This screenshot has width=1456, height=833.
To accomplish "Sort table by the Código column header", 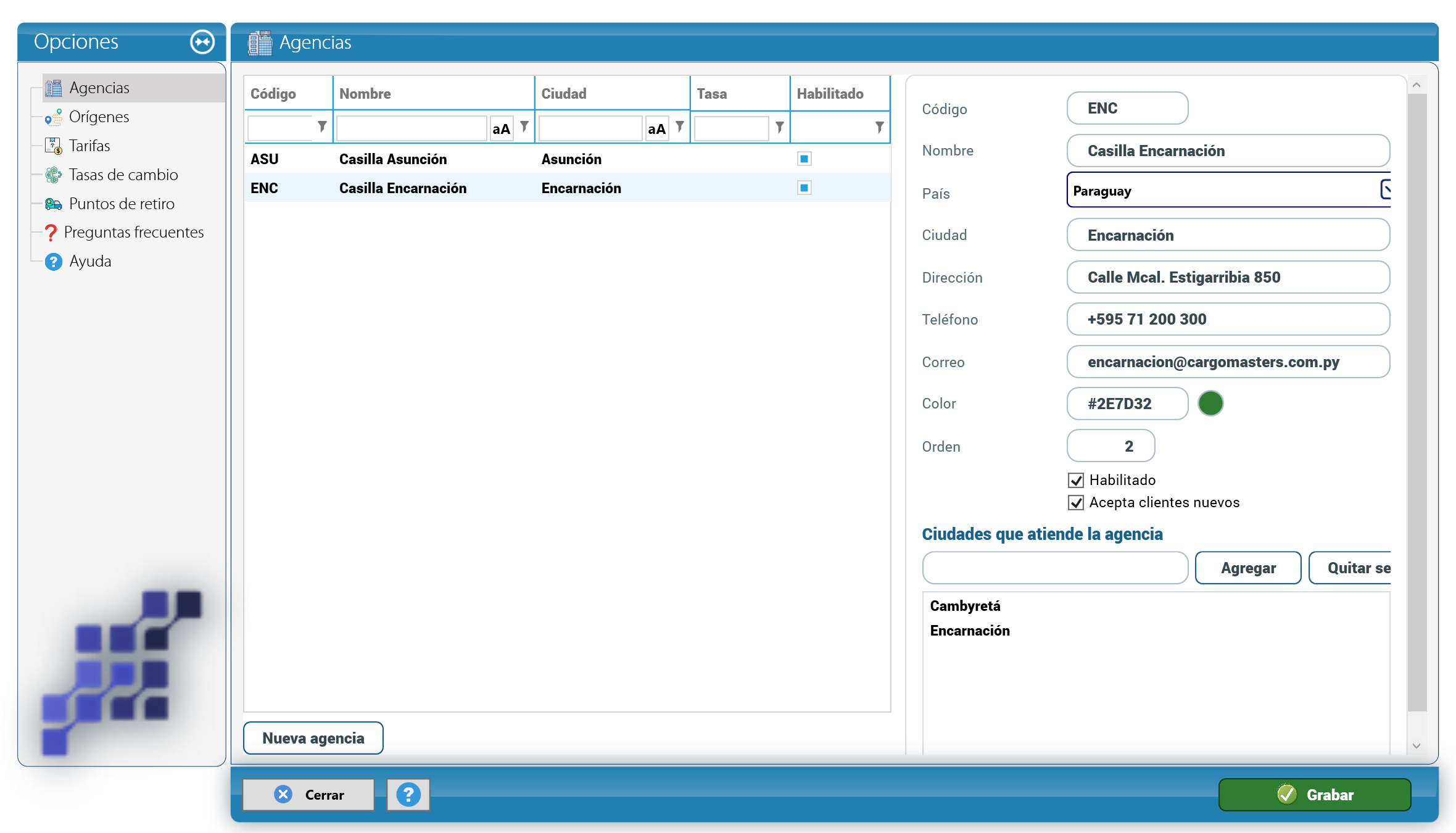I will pyautogui.click(x=288, y=94).
